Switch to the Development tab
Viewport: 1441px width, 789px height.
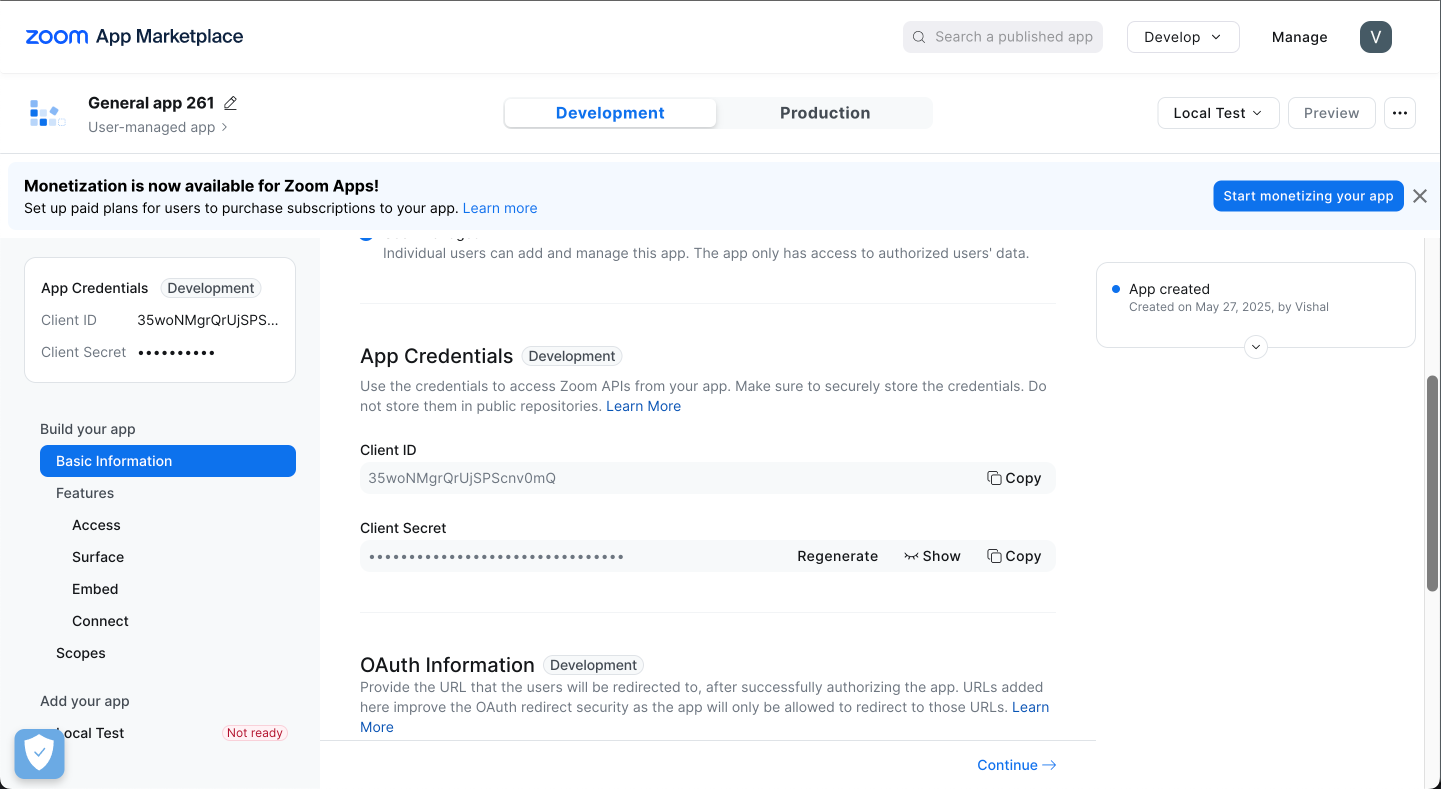click(610, 113)
